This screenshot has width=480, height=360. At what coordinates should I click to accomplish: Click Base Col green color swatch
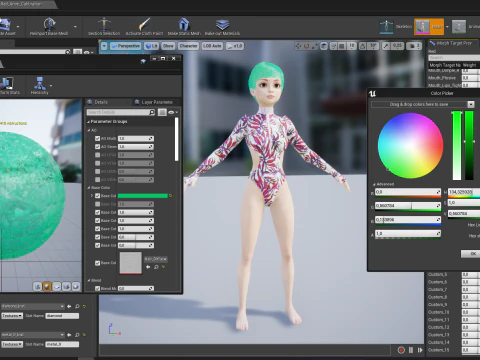(143, 196)
